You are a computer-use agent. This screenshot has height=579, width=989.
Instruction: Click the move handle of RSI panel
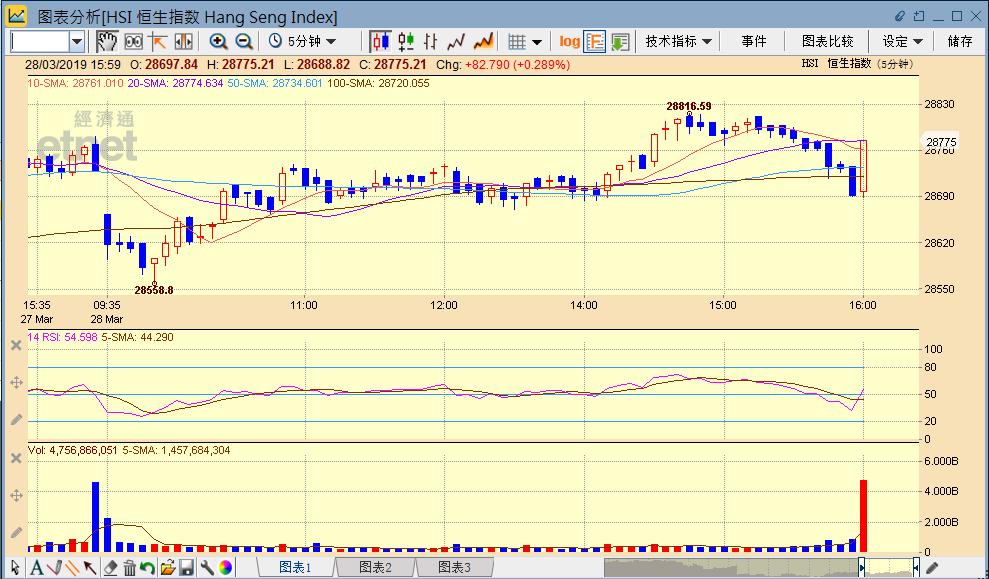pos(16,382)
